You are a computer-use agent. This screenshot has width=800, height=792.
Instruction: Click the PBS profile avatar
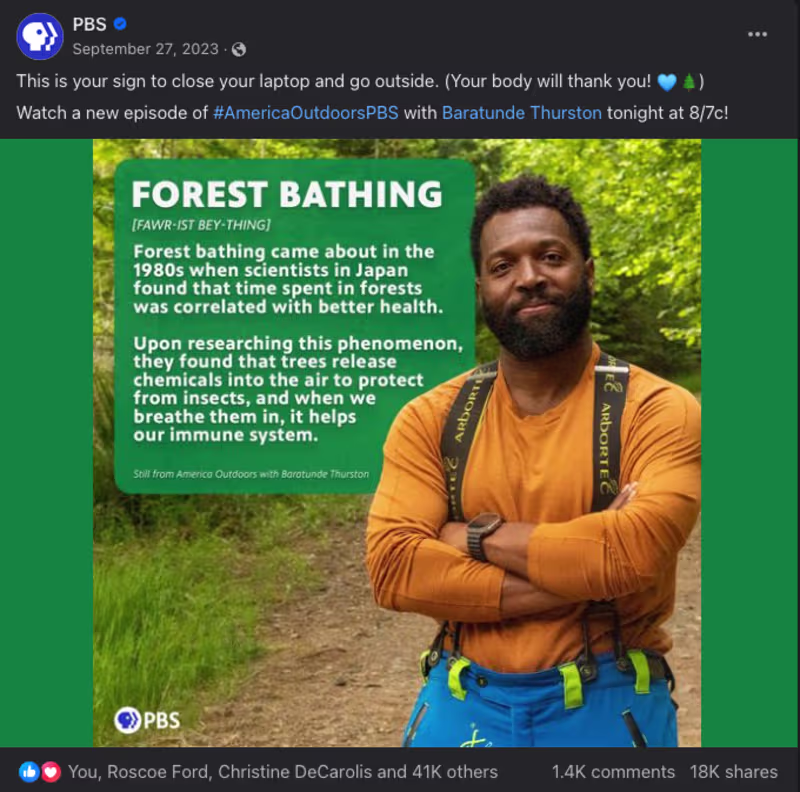tap(40, 37)
